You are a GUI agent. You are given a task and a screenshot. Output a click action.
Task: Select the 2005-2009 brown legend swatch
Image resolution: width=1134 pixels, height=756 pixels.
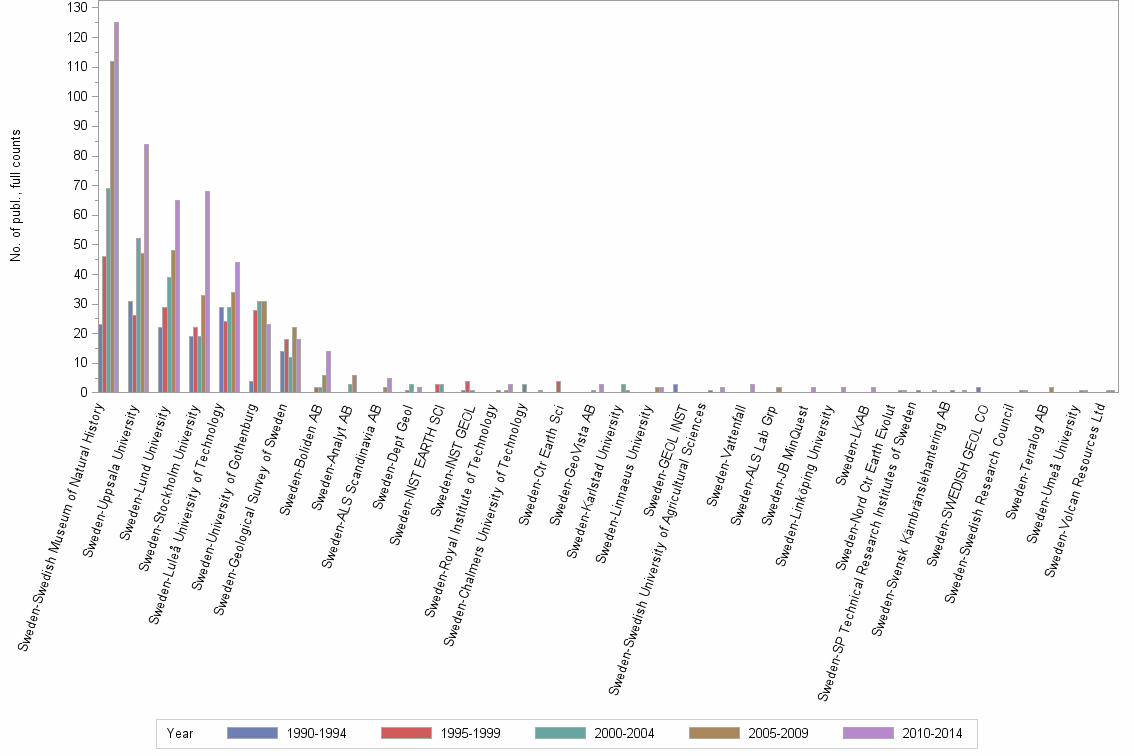tap(715, 733)
